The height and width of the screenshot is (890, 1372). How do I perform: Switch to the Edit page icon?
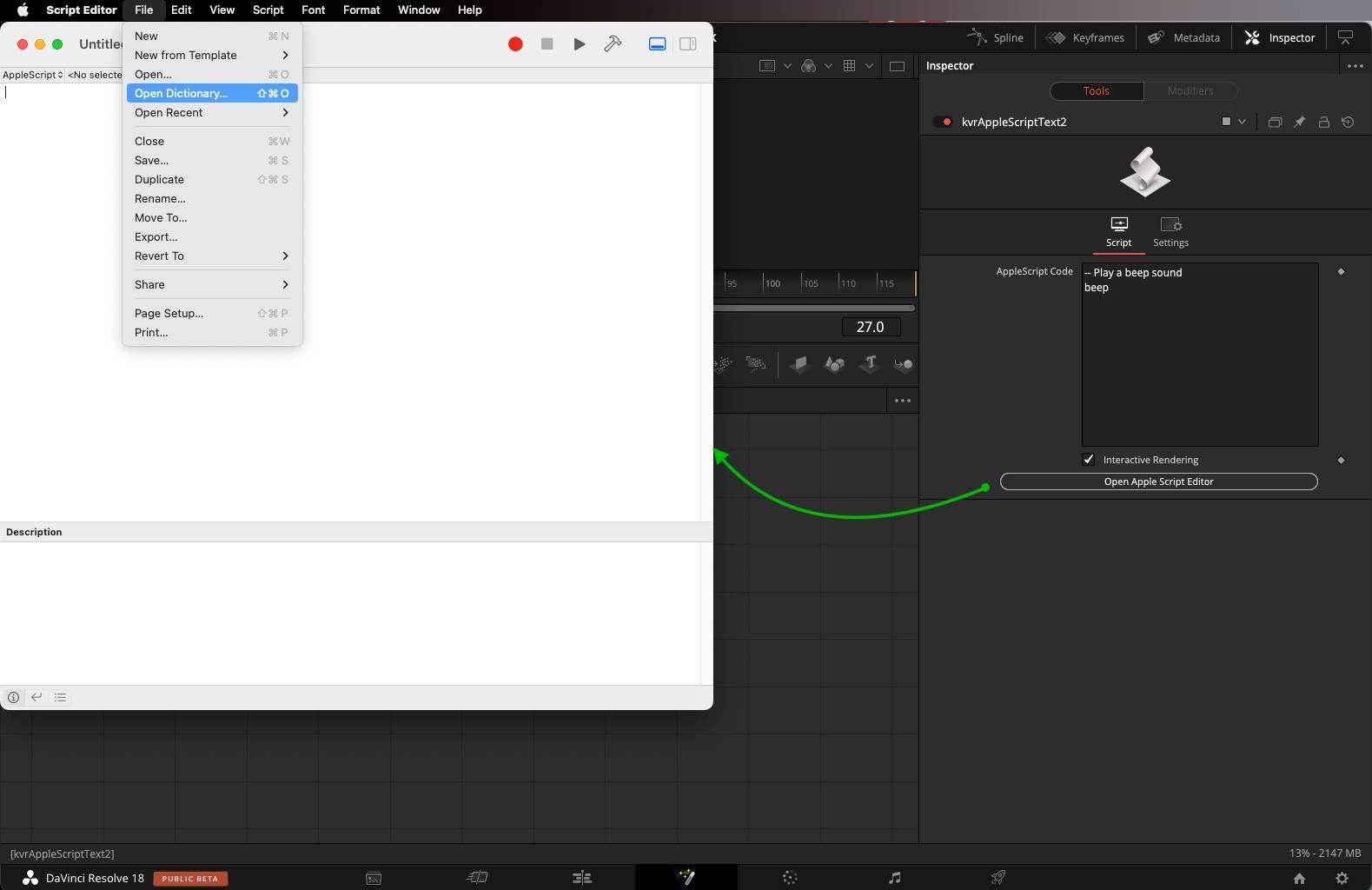[582, 878]
